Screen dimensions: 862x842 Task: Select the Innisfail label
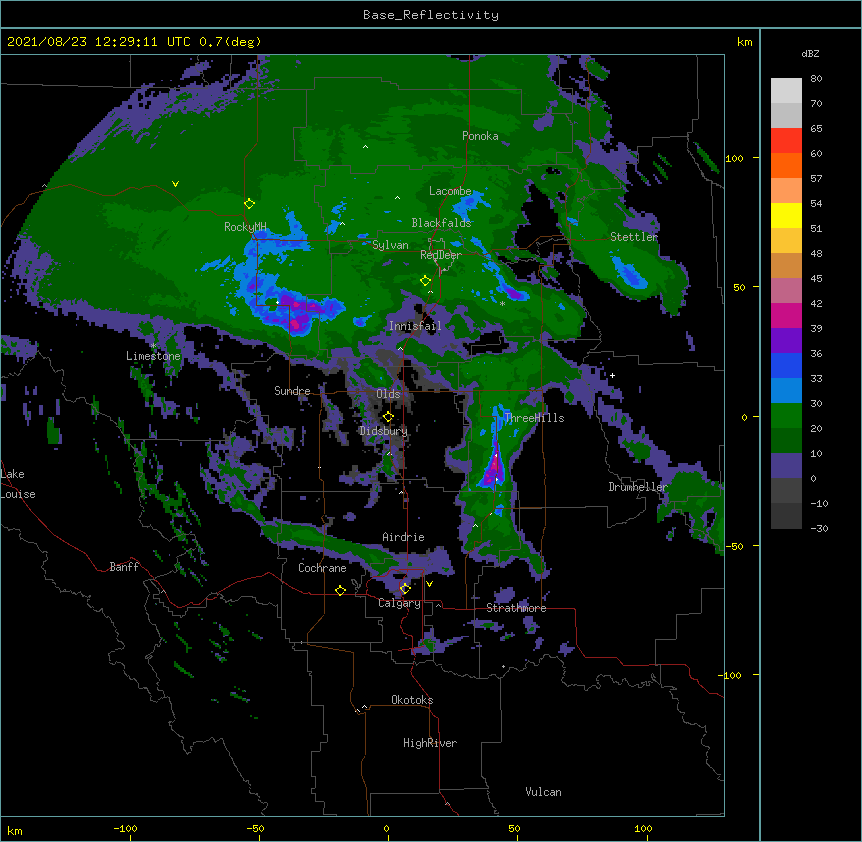click(x=415, y=326)
